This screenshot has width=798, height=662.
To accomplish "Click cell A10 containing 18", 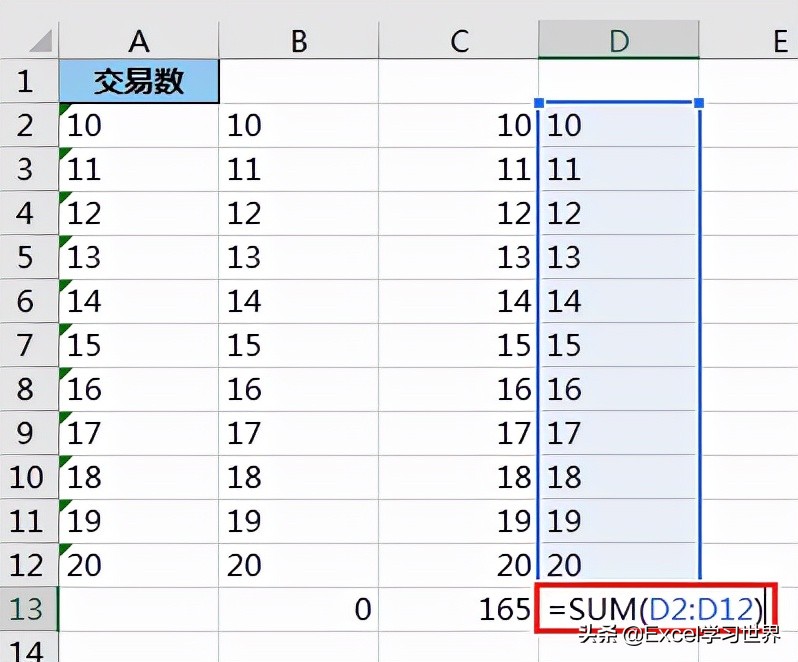I will pos(139,477).
